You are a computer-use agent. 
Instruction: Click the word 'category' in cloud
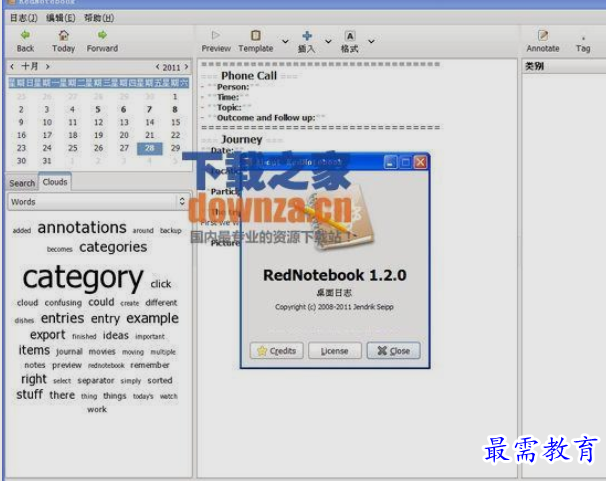click(83, 278)
